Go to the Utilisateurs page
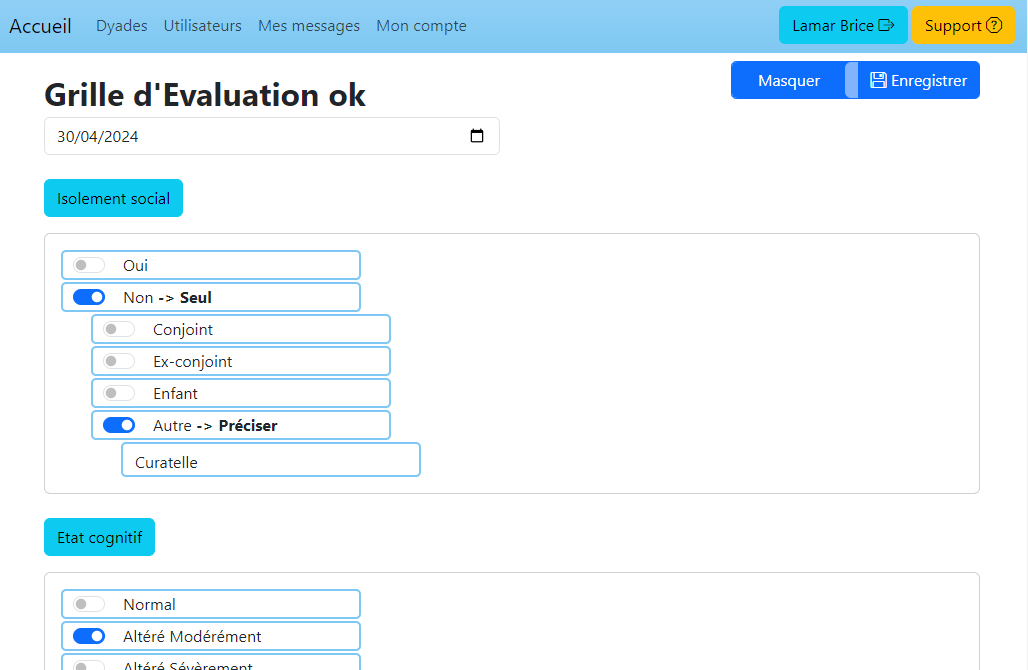Image resolution: width=1028 pixels, height=670 pixels. coord(202,26)
